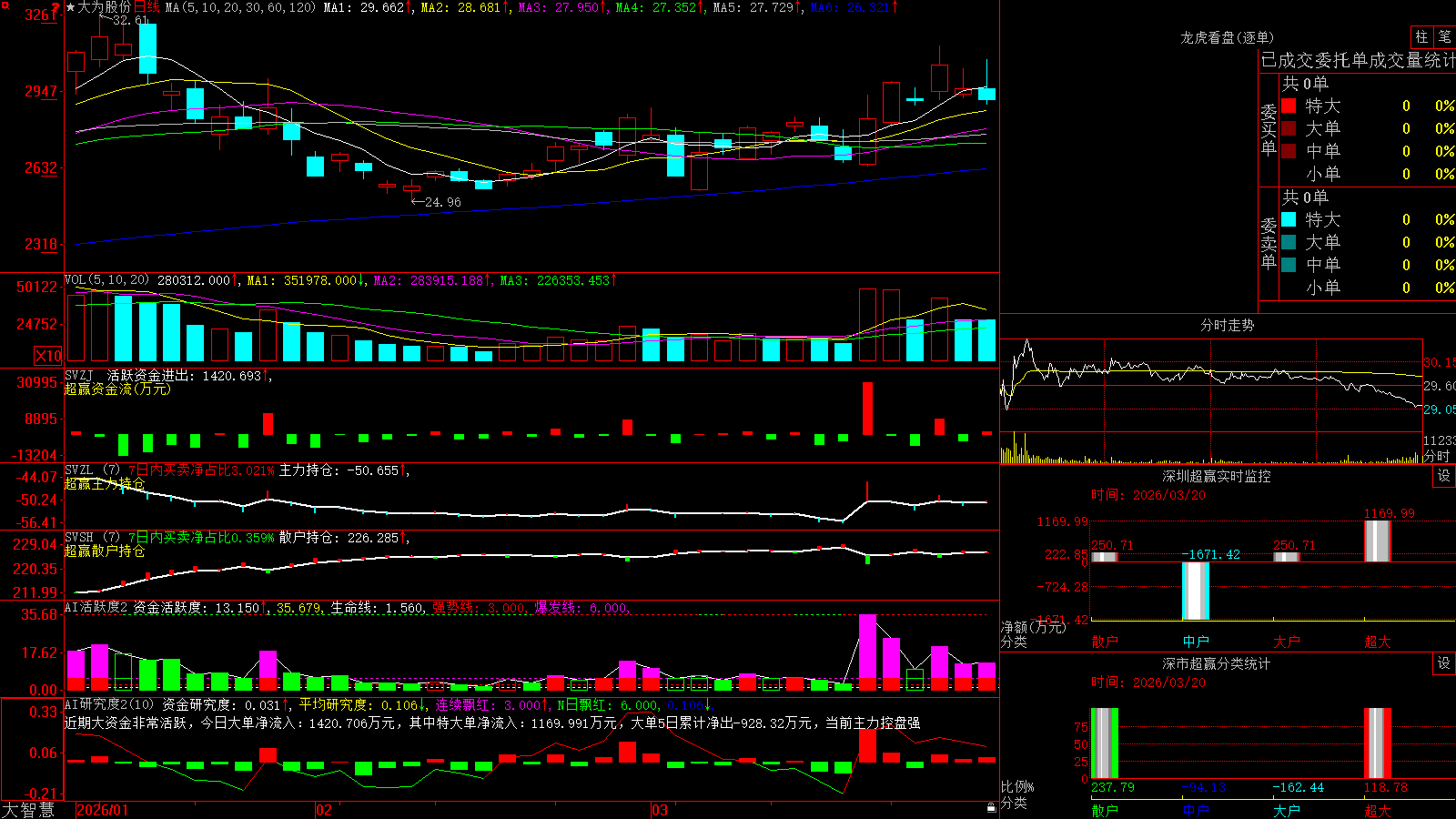Switch to 柱 bar view button
The image size is (1456, 819).
[x=1421, y=36]
